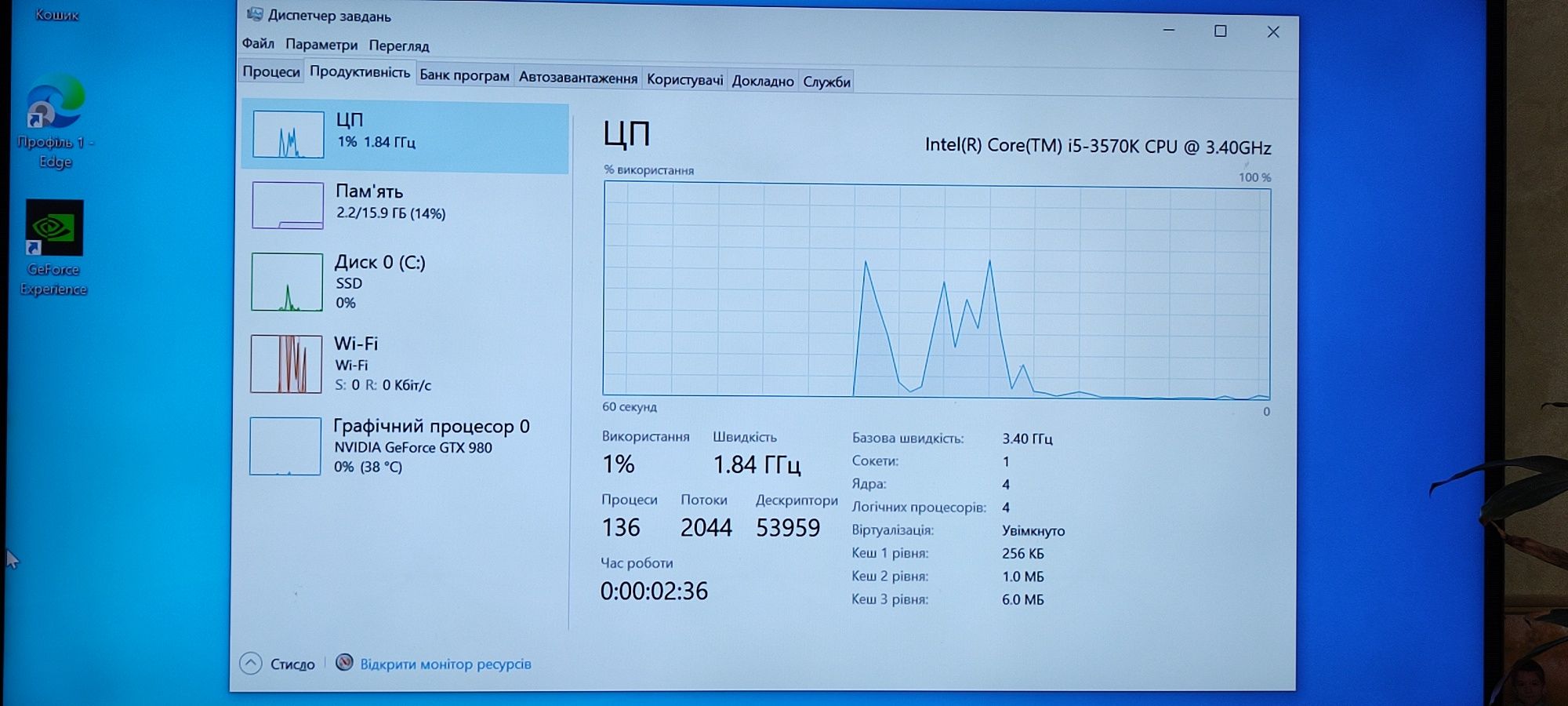The width and height of the screenshot is (1568, 706).
Task: Collapse view with the Стисло chevron icon
Action: [251, 664]
